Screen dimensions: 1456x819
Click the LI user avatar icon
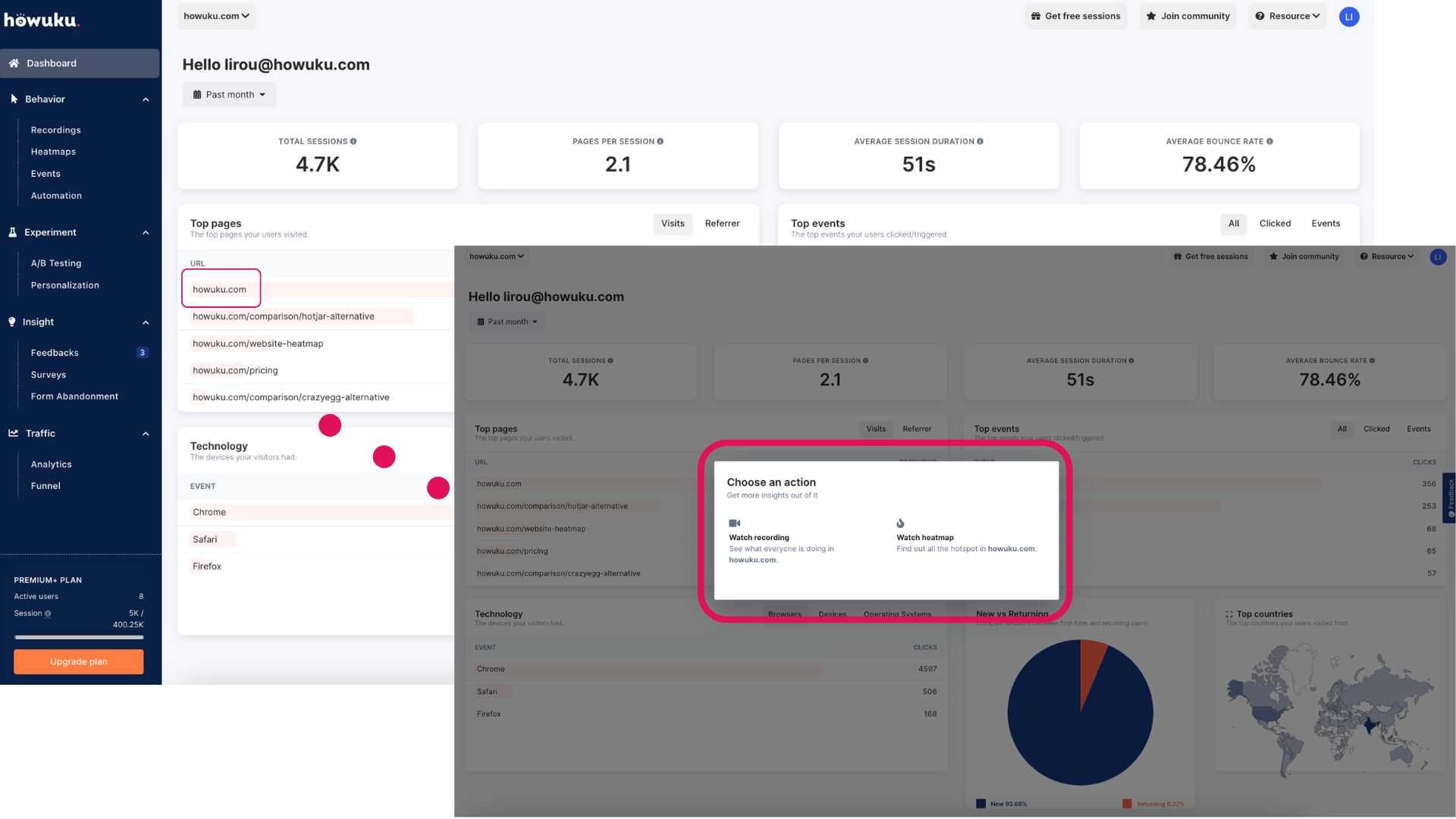click(x=1348, y=17)
